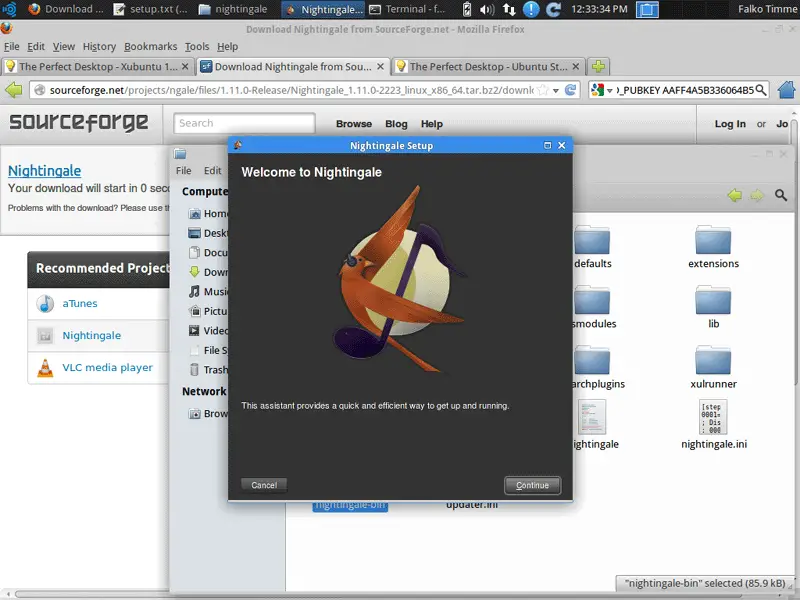Open the network connections tray icon

pos(509,9)
